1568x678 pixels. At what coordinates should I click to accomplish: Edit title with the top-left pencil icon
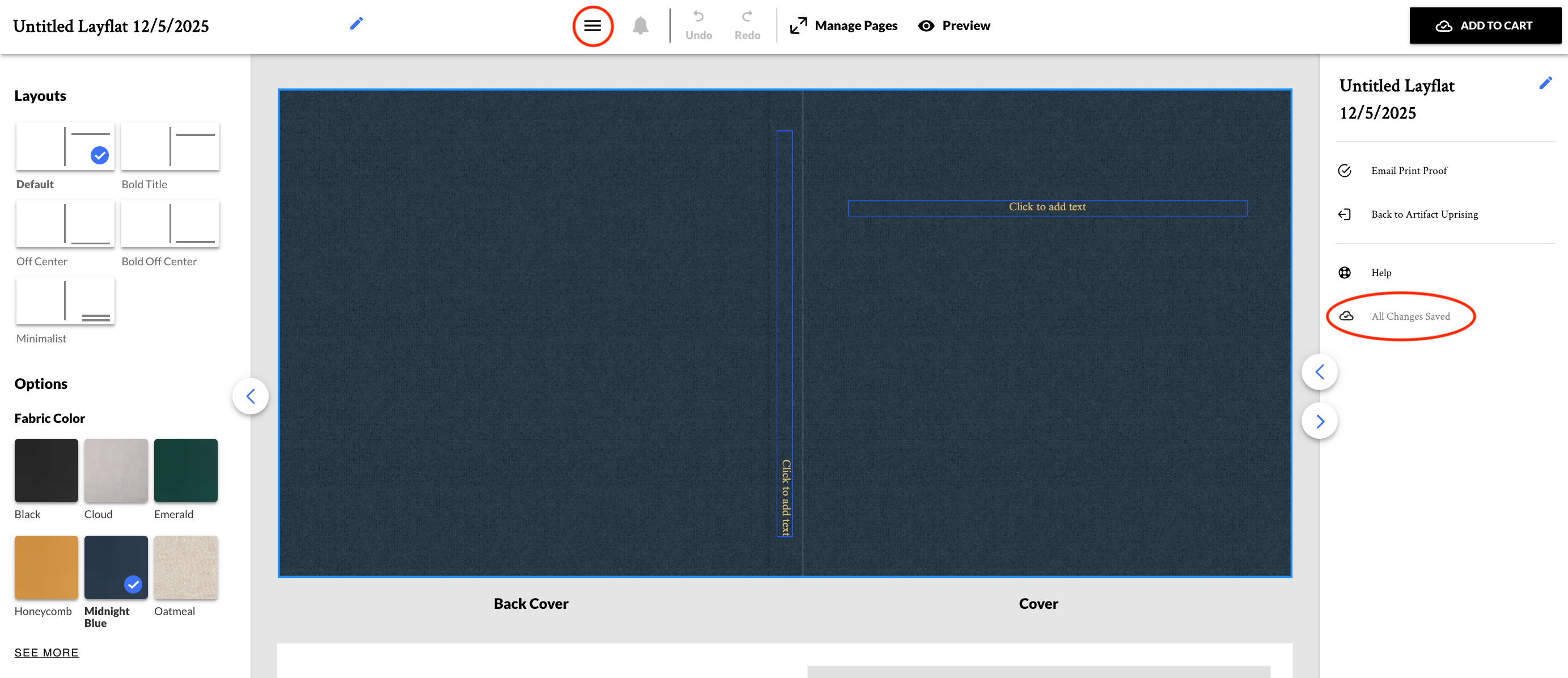pos(357,24)
